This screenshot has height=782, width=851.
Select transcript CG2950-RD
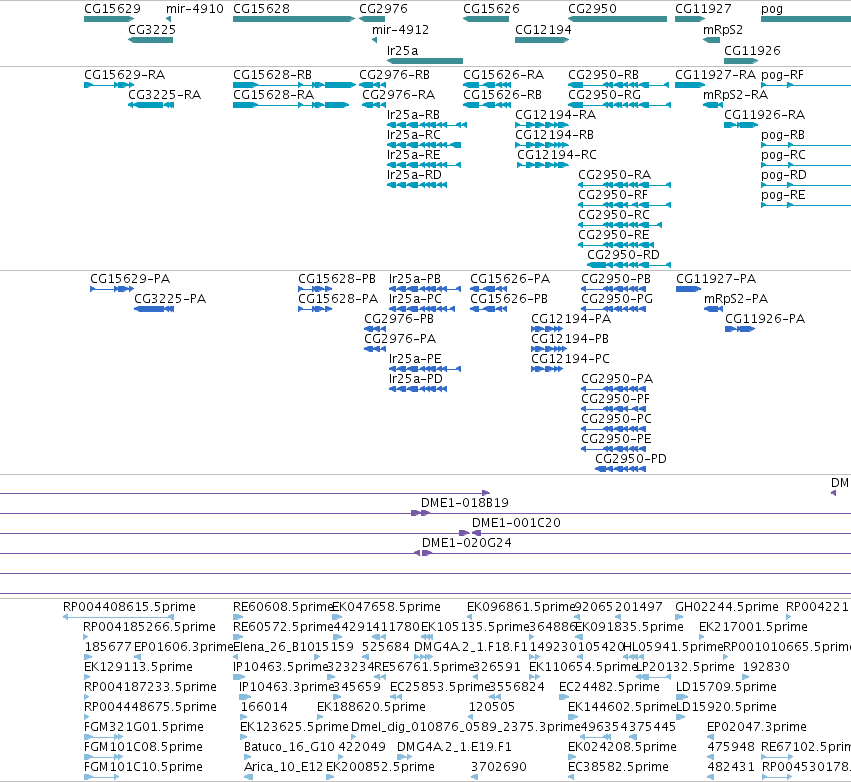624,255
